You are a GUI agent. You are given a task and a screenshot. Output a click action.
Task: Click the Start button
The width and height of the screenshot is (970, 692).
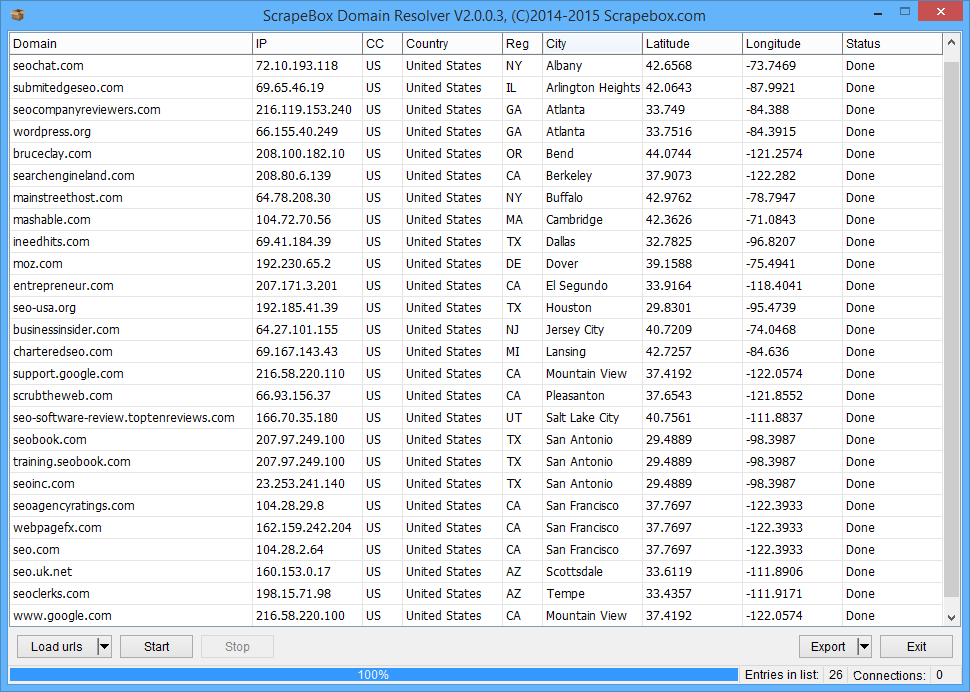[x=156, y=647]
